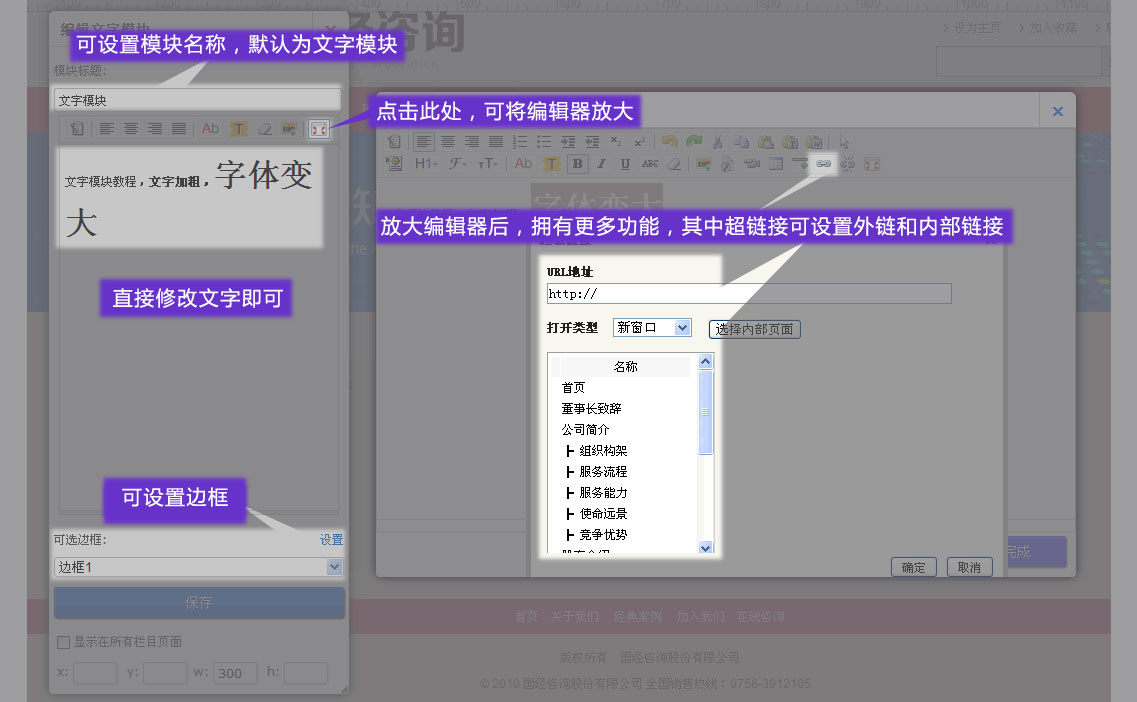The image size is (1137, 702).
Task: Open the H1 heading dropdown
Action: (x=426, y=164)
